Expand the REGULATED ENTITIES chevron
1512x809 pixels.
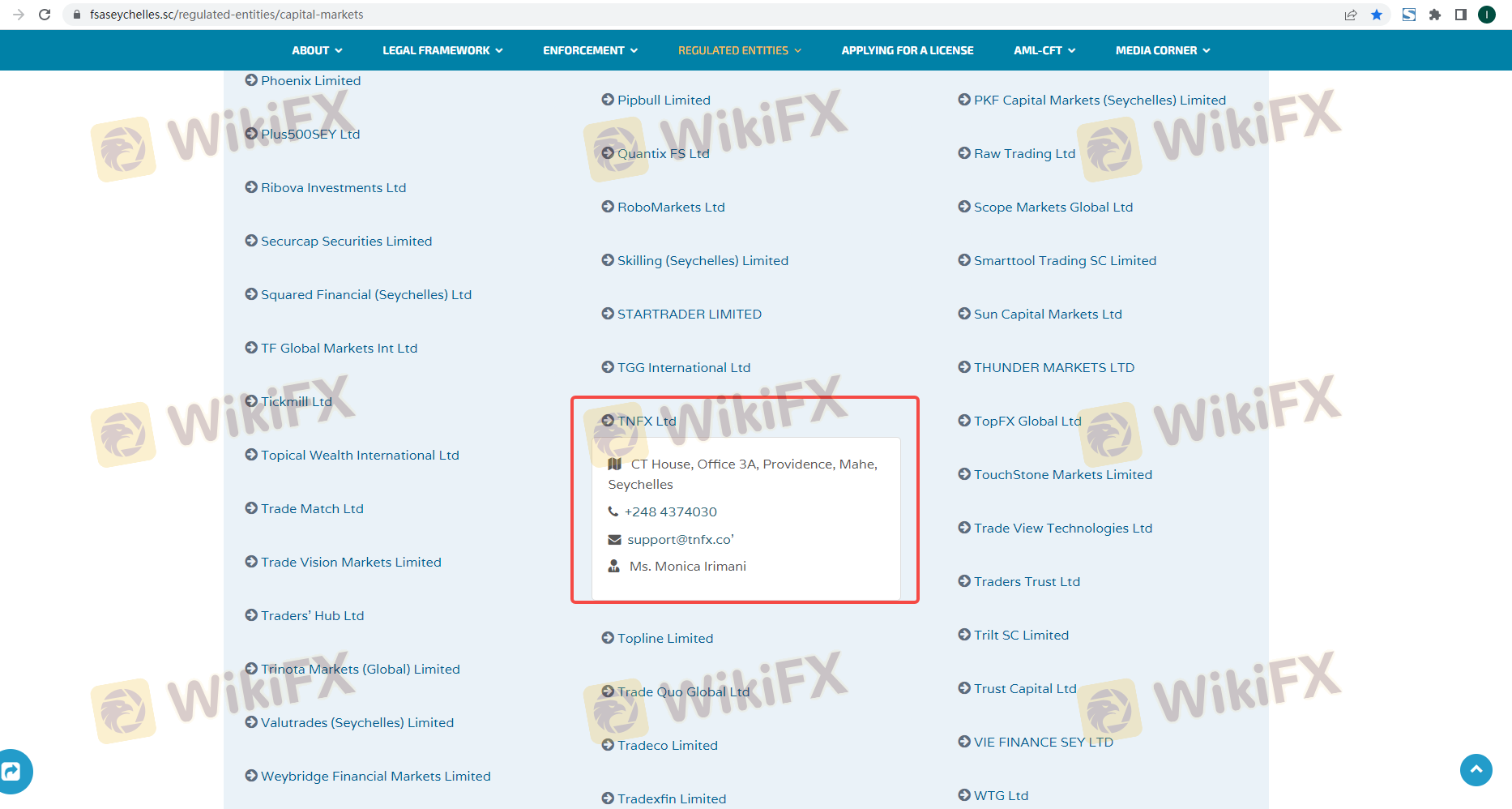(x=797, y=50)
